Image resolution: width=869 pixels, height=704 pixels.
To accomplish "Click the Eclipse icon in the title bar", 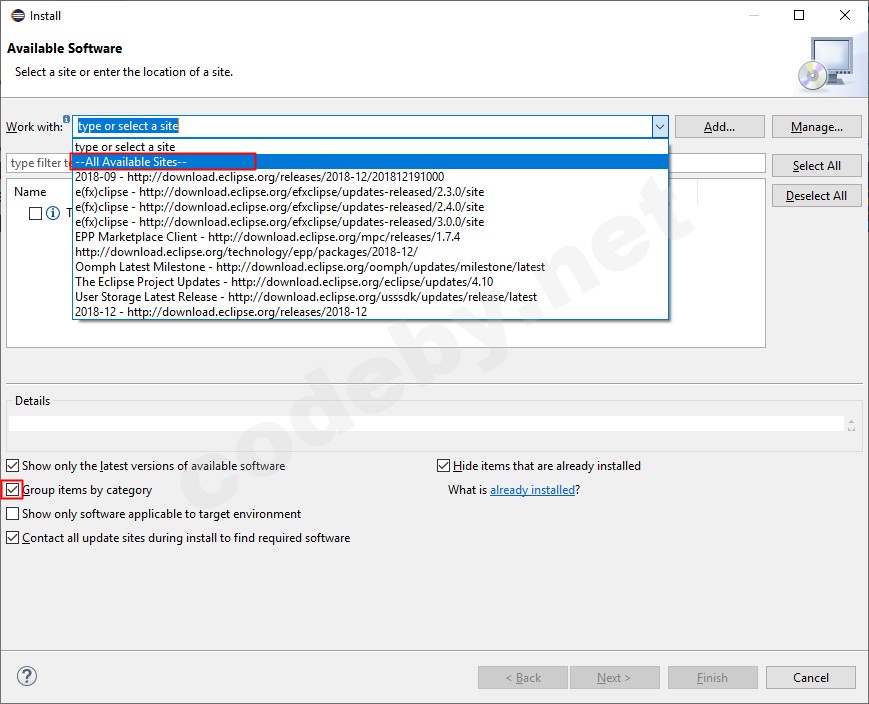I will [18, 16].
